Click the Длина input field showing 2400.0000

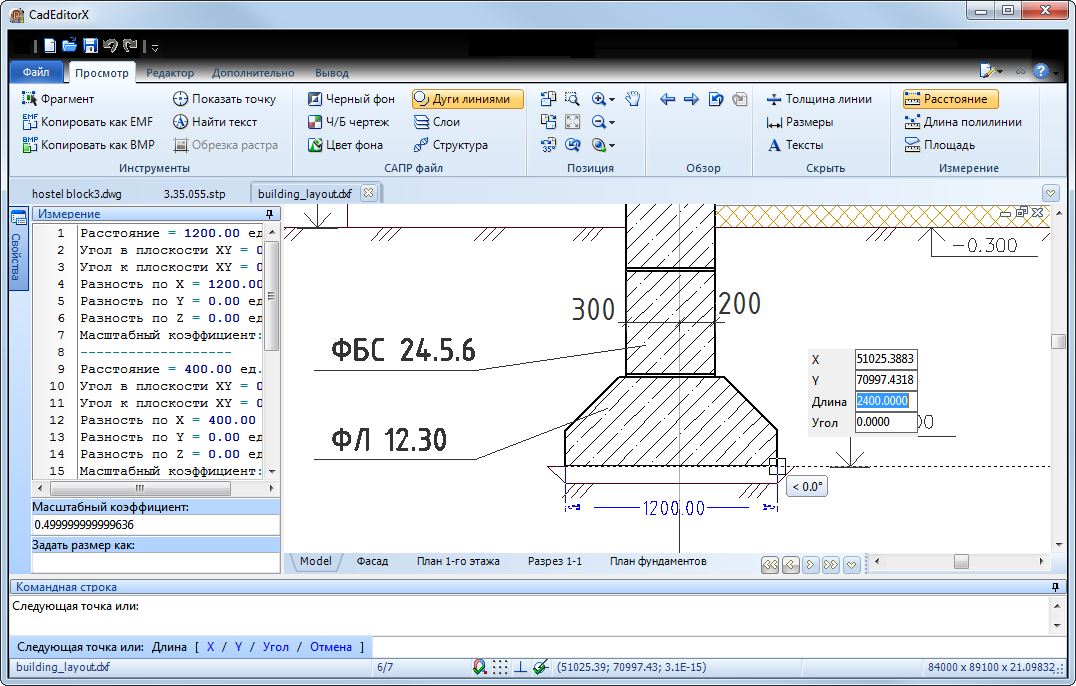pyautogui.click(x=884, y=400)
